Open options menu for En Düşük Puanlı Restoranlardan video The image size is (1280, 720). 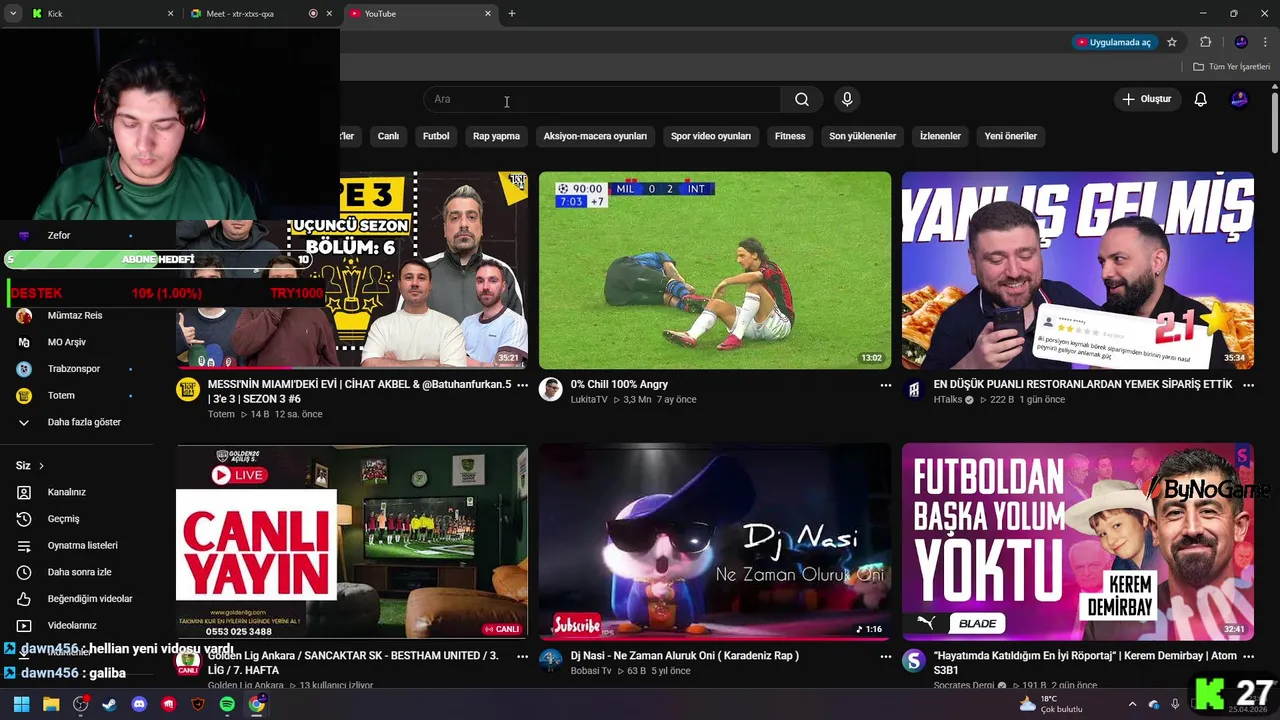pyautogui.click(x=1248, y=385)
